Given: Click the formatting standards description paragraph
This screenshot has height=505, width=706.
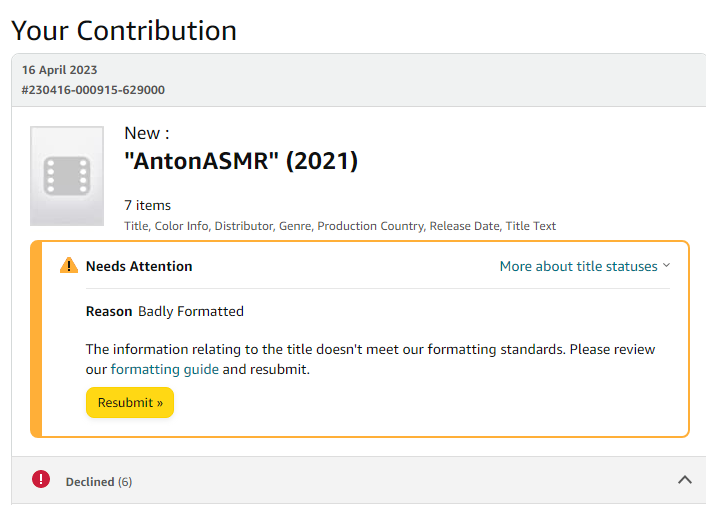Looking at the screenshot, I should click(370, 350).
